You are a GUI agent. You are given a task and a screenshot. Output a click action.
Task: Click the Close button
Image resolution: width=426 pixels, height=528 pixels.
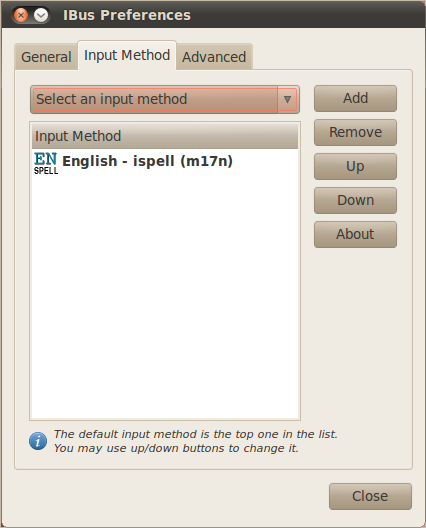click(x=370, y=496)
